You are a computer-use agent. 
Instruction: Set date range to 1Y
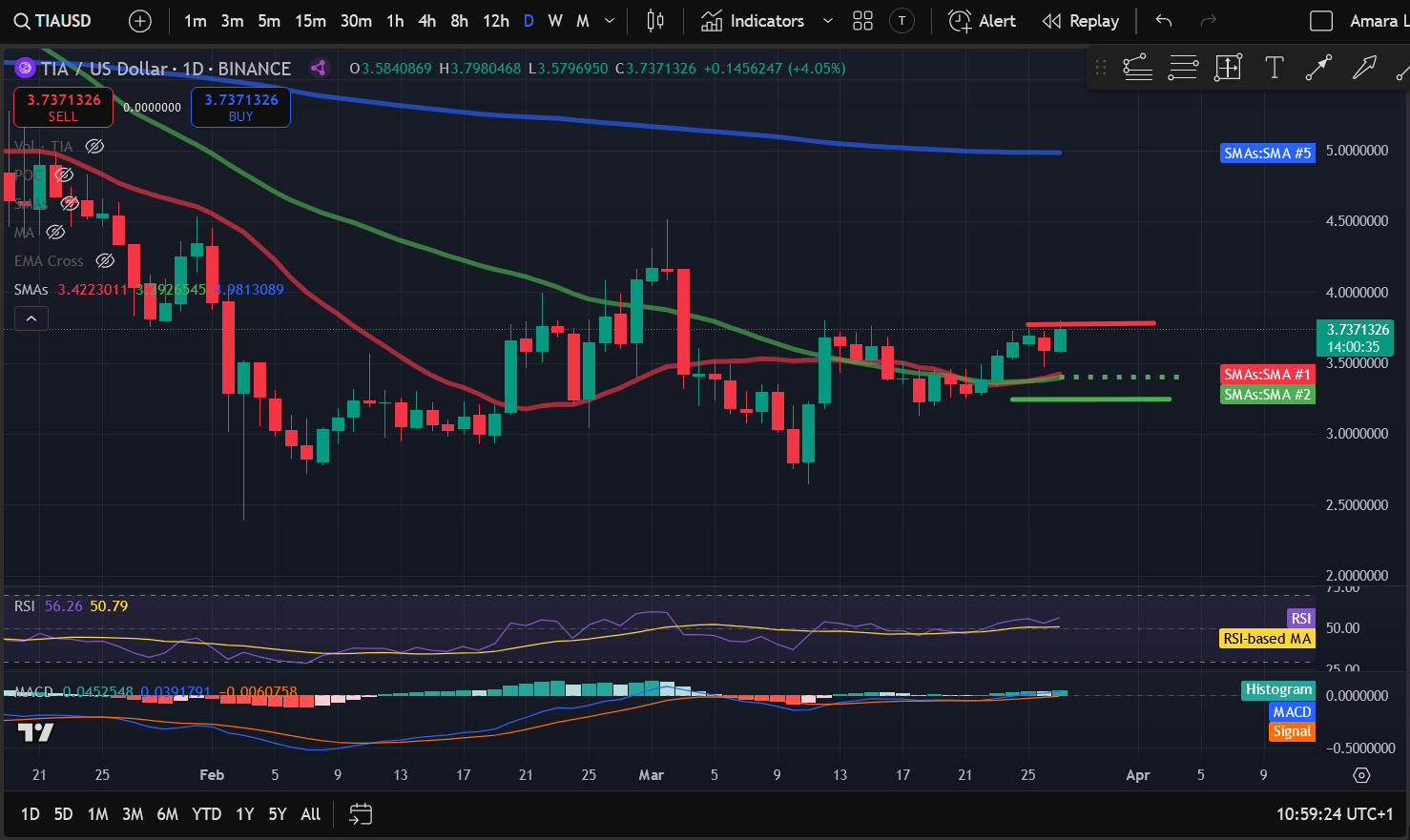tap(245, 814)
